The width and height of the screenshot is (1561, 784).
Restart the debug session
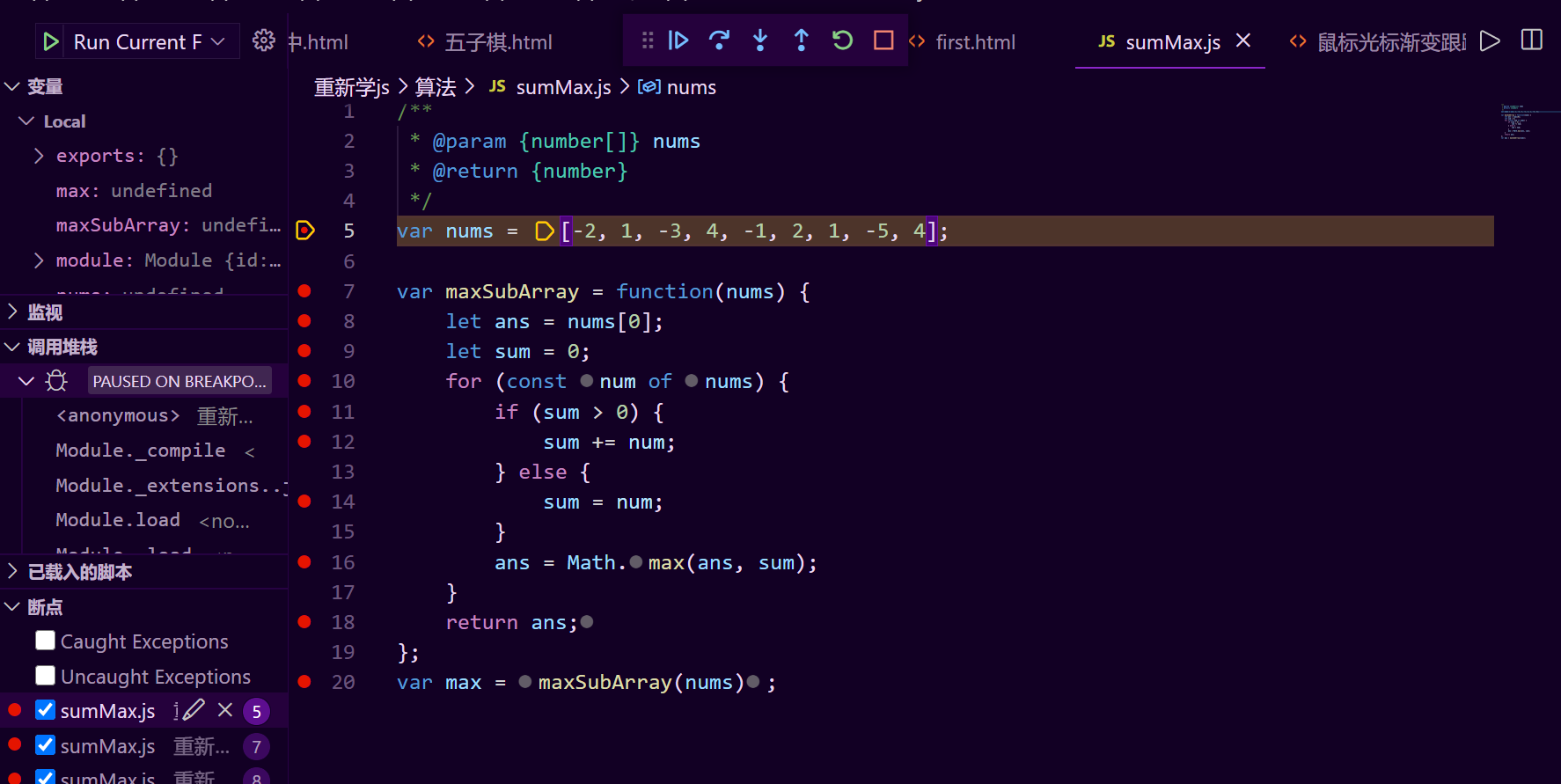[842, 40]
